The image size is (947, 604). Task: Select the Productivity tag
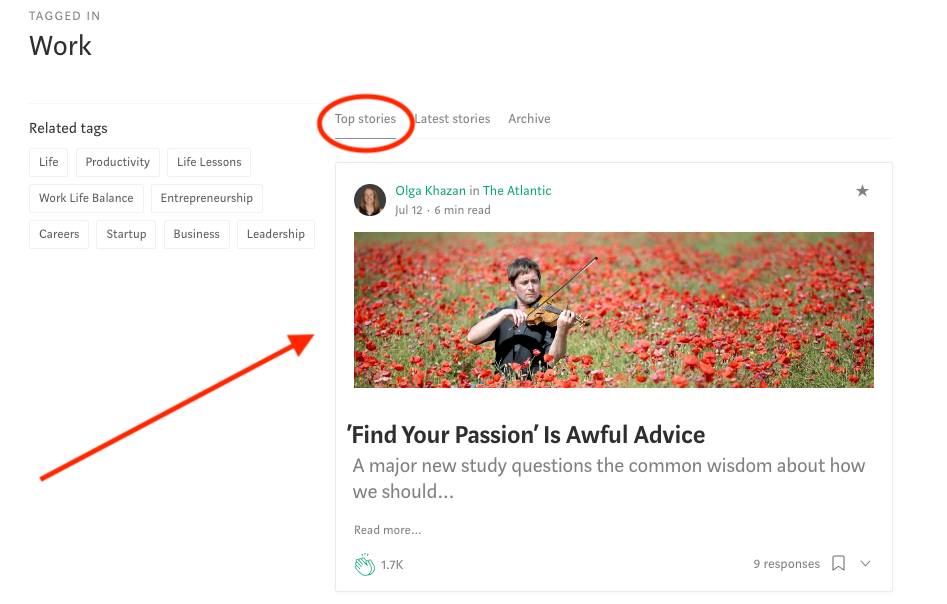[x=118, y=162]
